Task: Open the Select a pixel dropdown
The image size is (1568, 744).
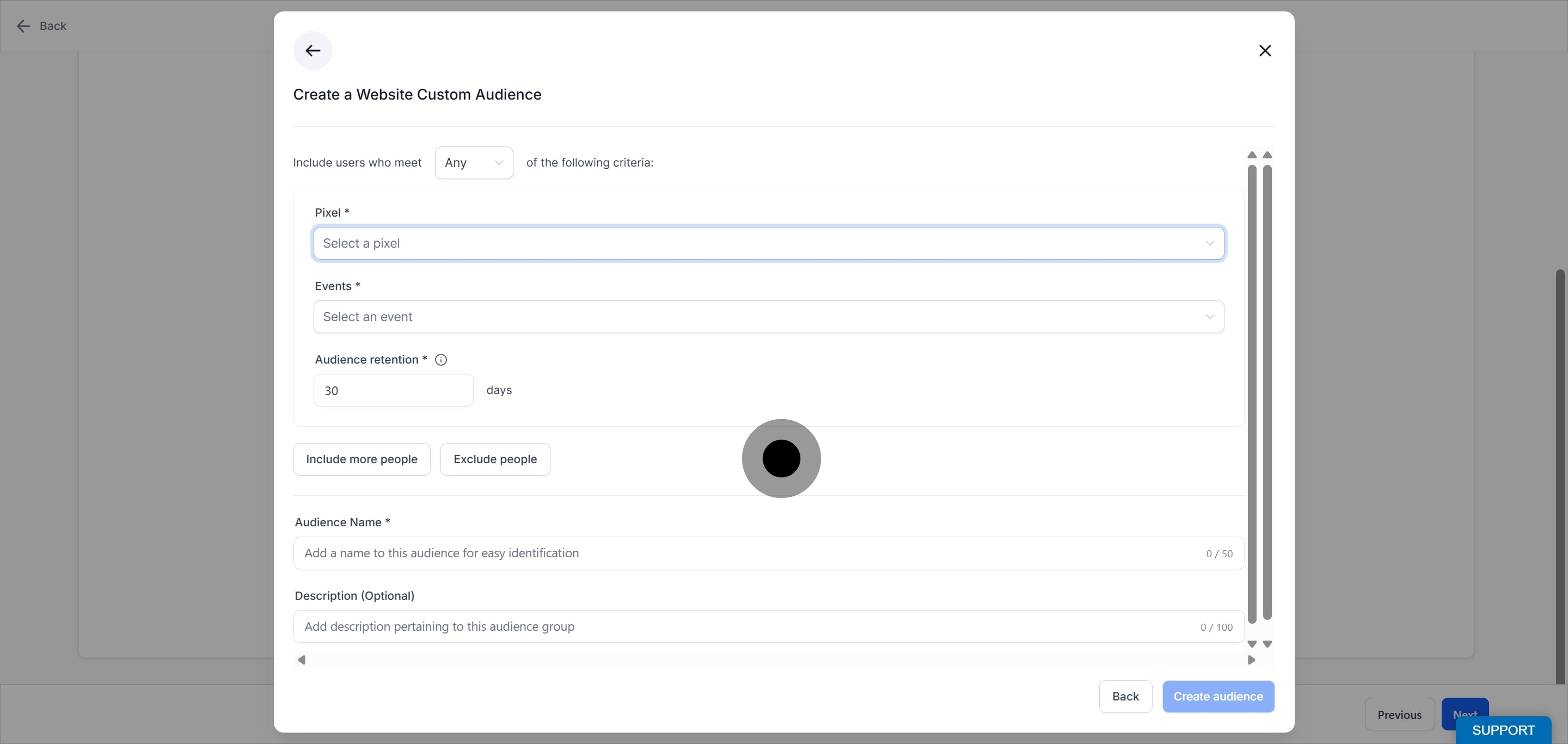Action: 768,243
